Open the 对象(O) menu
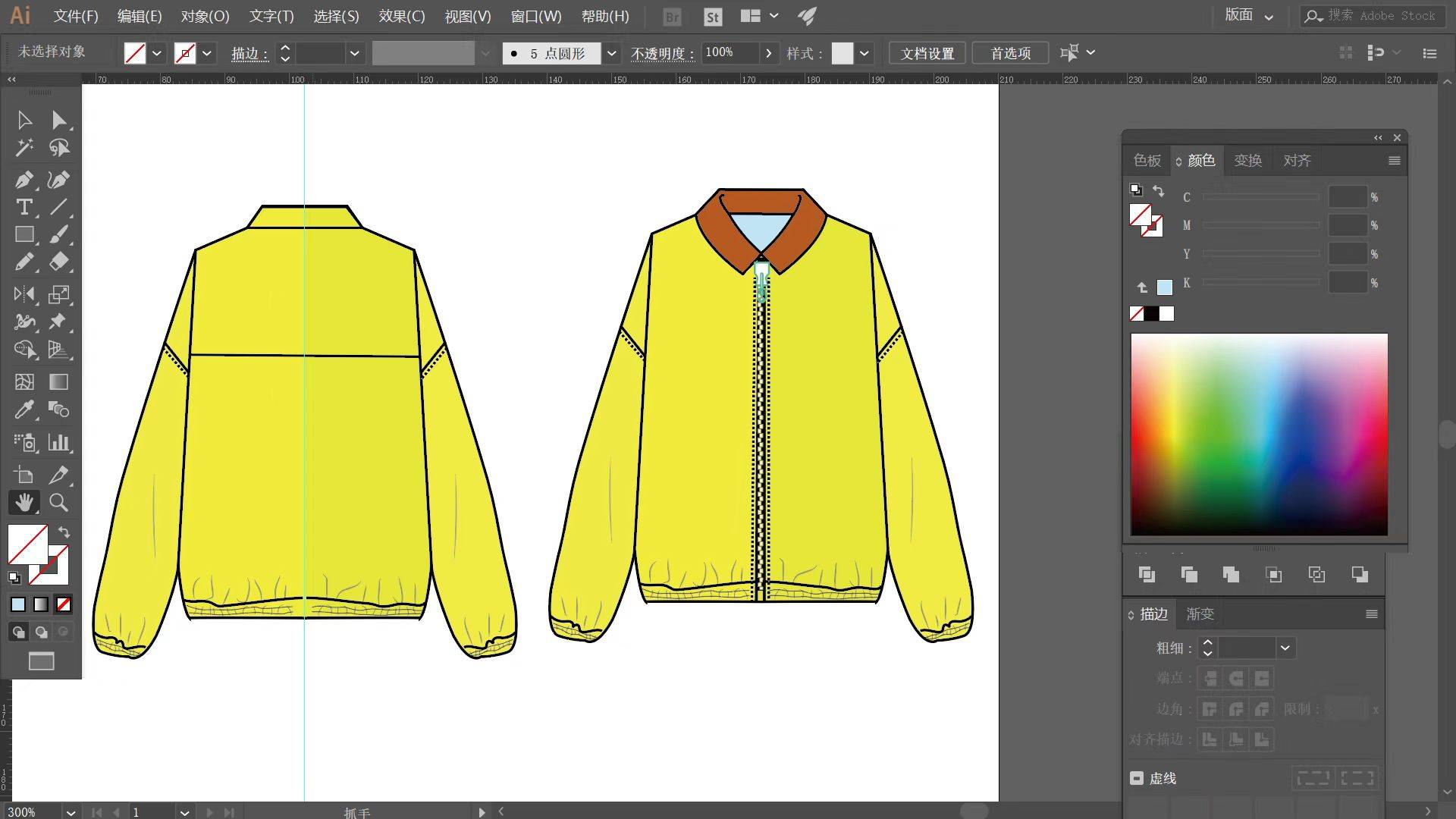This screenshot has height=819, width=1456. [x=205, y=16]
